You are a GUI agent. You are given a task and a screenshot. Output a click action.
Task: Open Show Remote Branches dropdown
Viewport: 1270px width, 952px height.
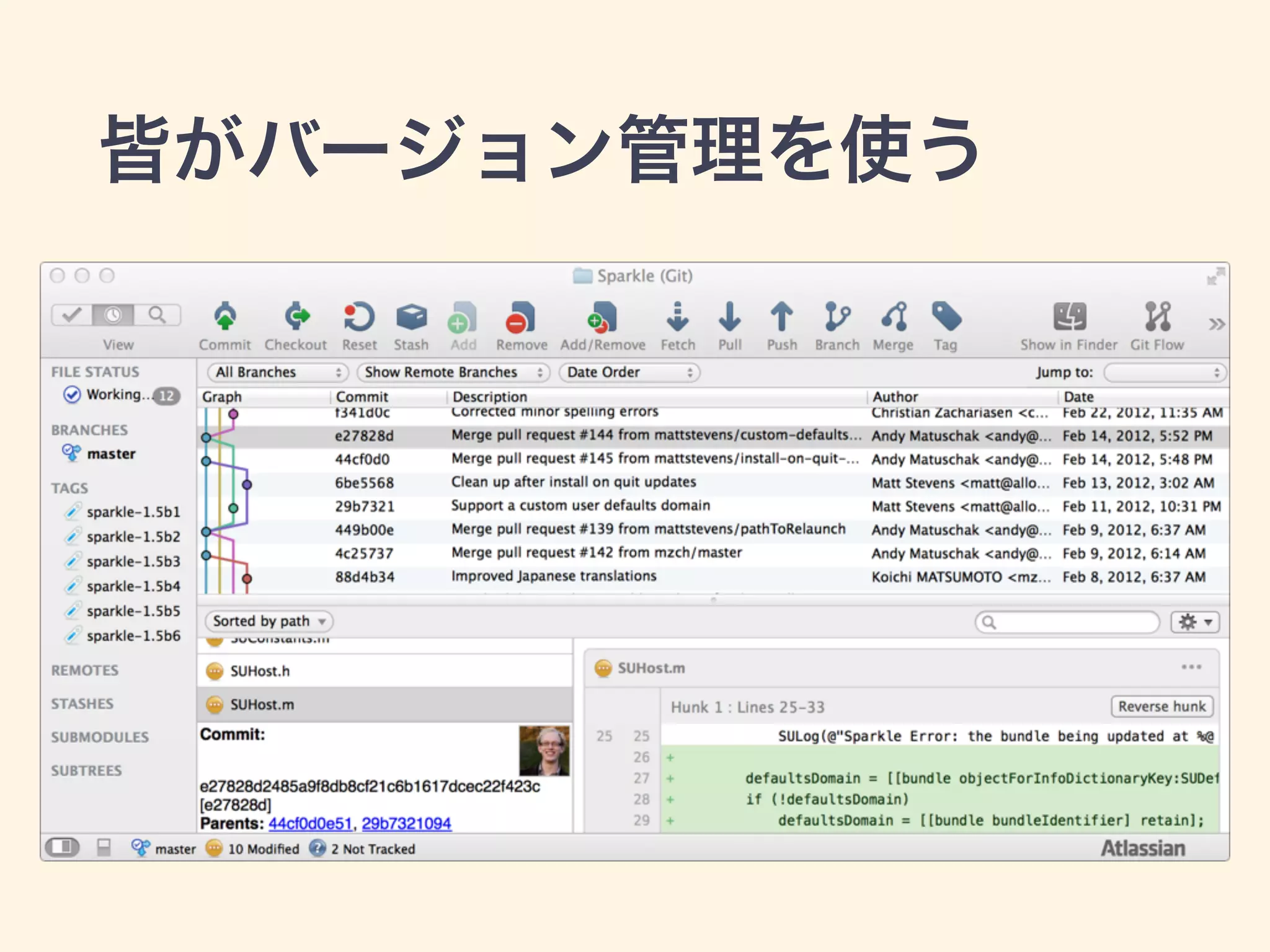pos(453,372)
